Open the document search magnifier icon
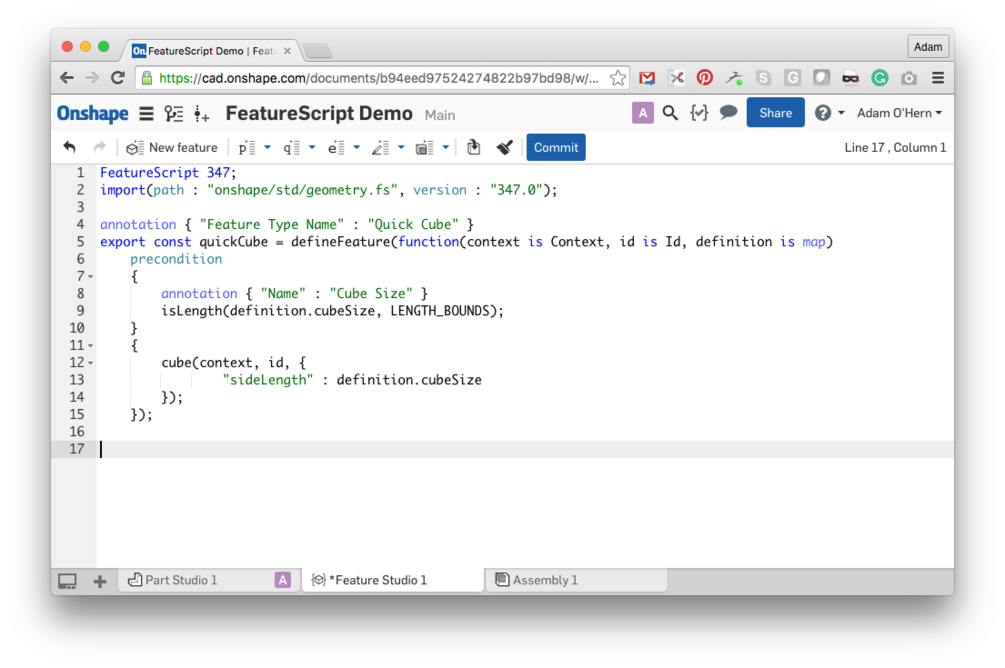This screenshot has height=668, width=1005. click(x=670, y=113)
